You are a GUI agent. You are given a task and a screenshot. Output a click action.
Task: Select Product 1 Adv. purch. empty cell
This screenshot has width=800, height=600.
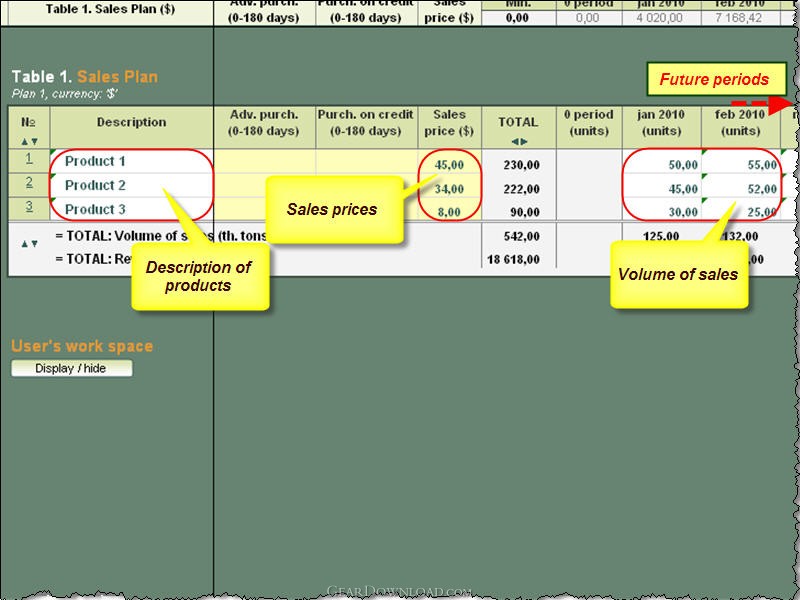264,161
